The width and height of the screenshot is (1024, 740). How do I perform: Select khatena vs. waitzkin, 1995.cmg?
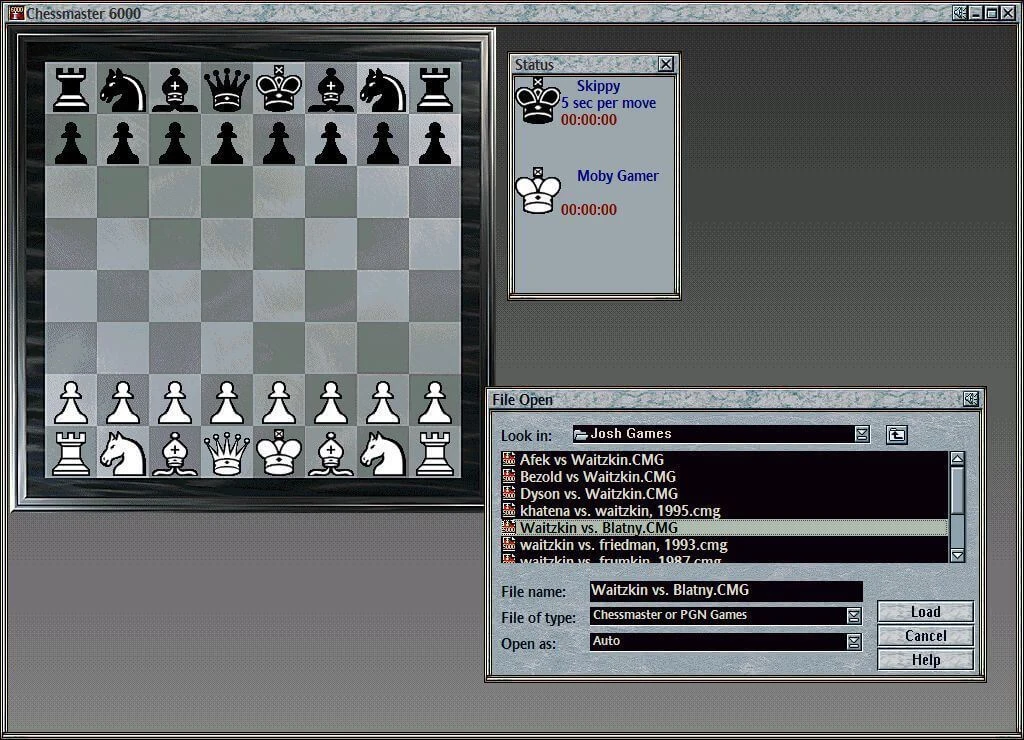(x=724, y=511)
